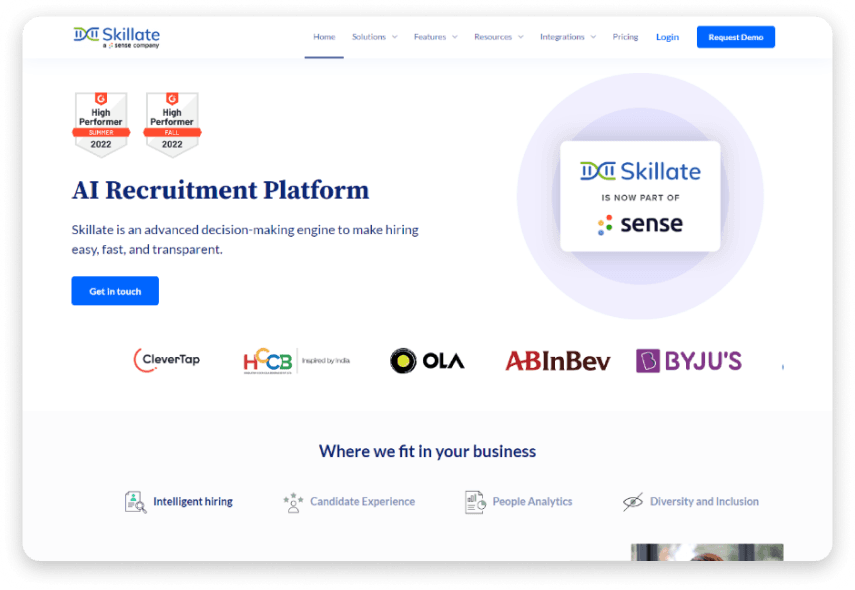Expand the Integrations menu
This screenshot has height=590, width=855.
click(562, 36)
